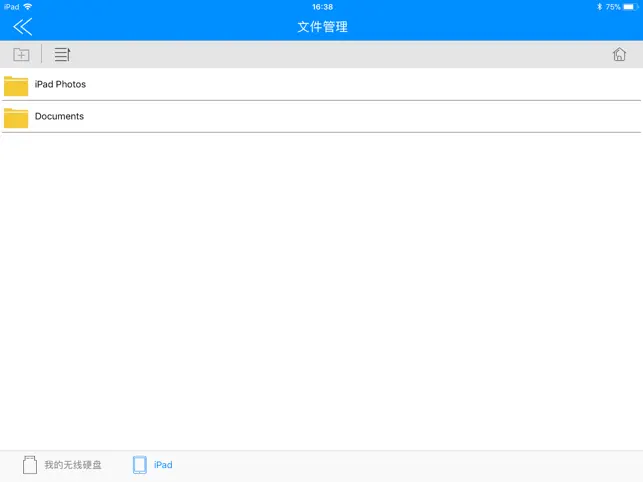Create a new folder with the plus-folder icon
643x482 pixels.
click(x=21, y=54)
